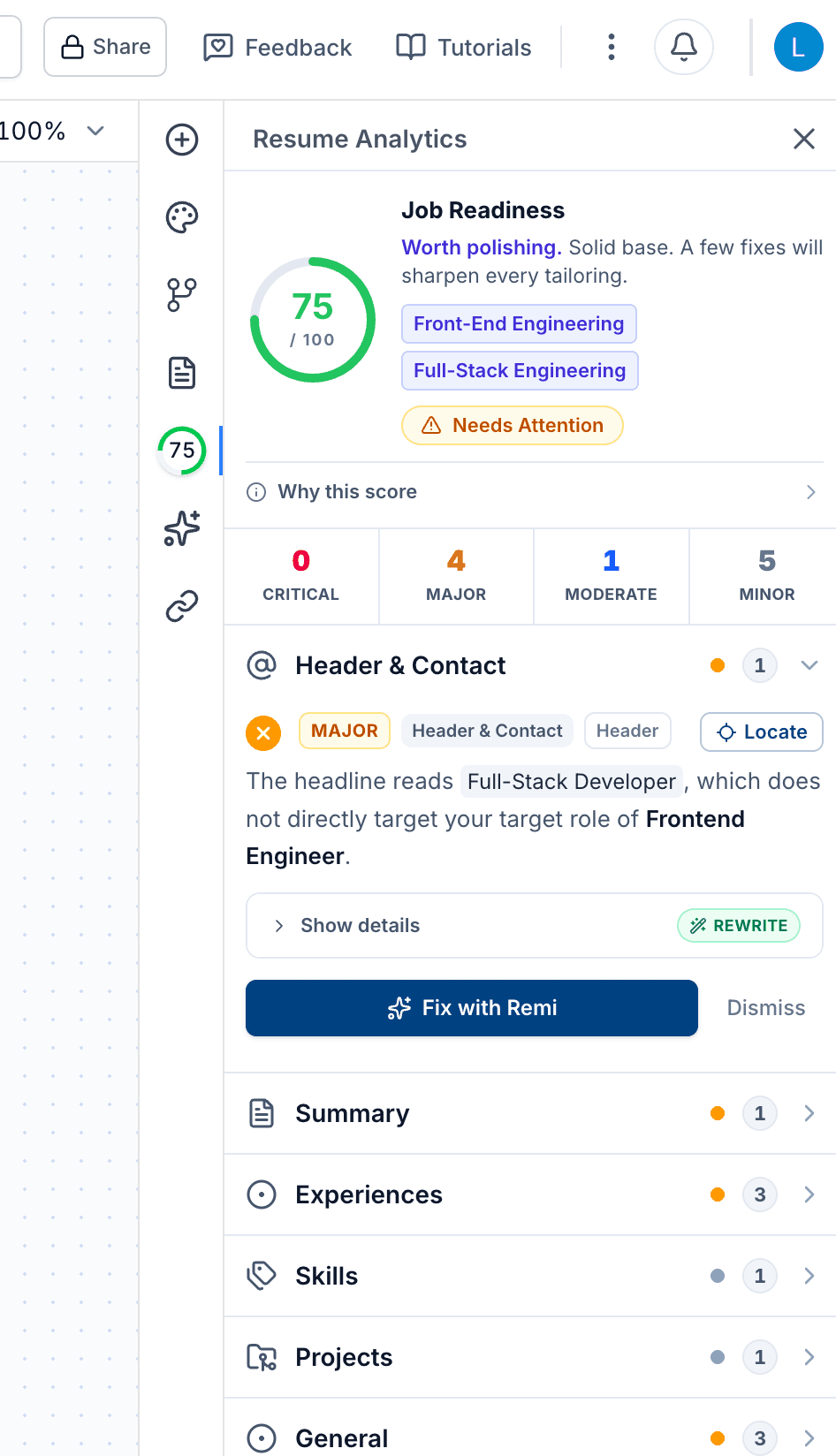Click the Fix with Remi button
Viewport: 836px width, 1456px height.
[472, 1008]
